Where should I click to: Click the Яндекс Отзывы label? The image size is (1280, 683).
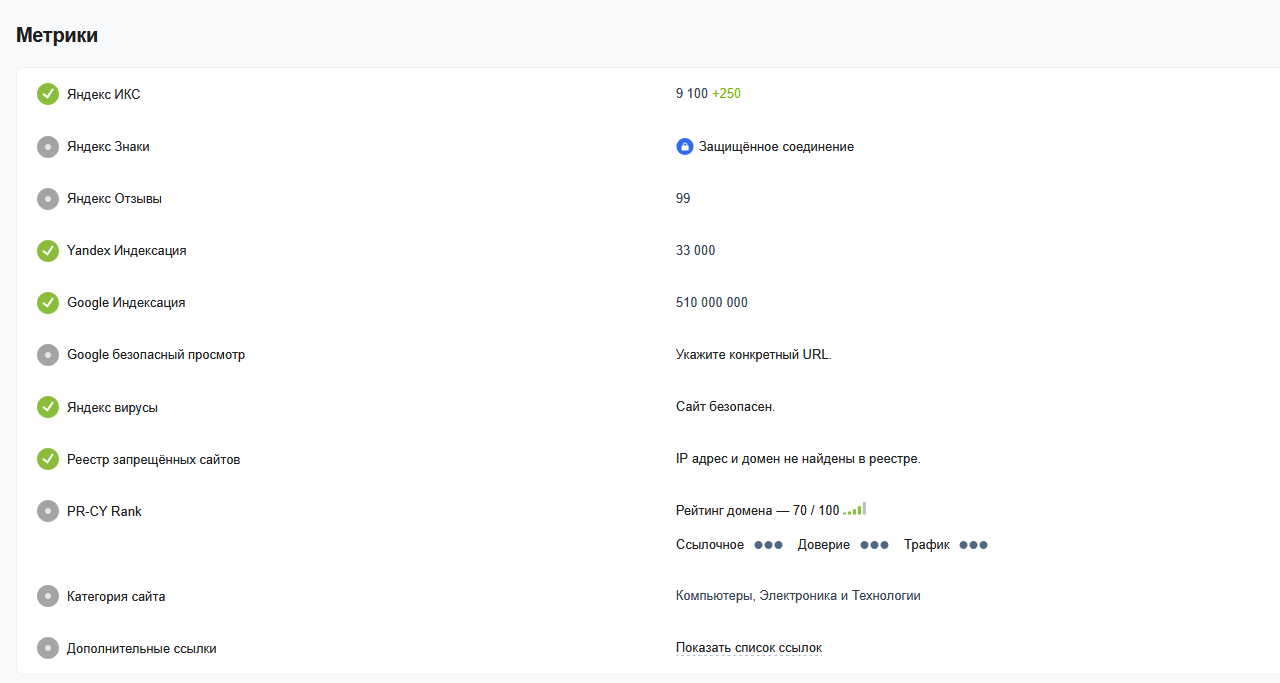[x=114, y=199]
